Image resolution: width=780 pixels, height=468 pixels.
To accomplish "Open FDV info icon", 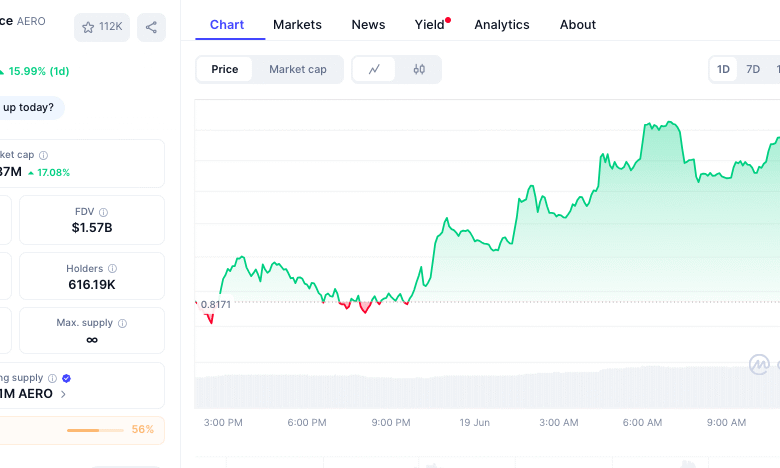I will point(103,212).
